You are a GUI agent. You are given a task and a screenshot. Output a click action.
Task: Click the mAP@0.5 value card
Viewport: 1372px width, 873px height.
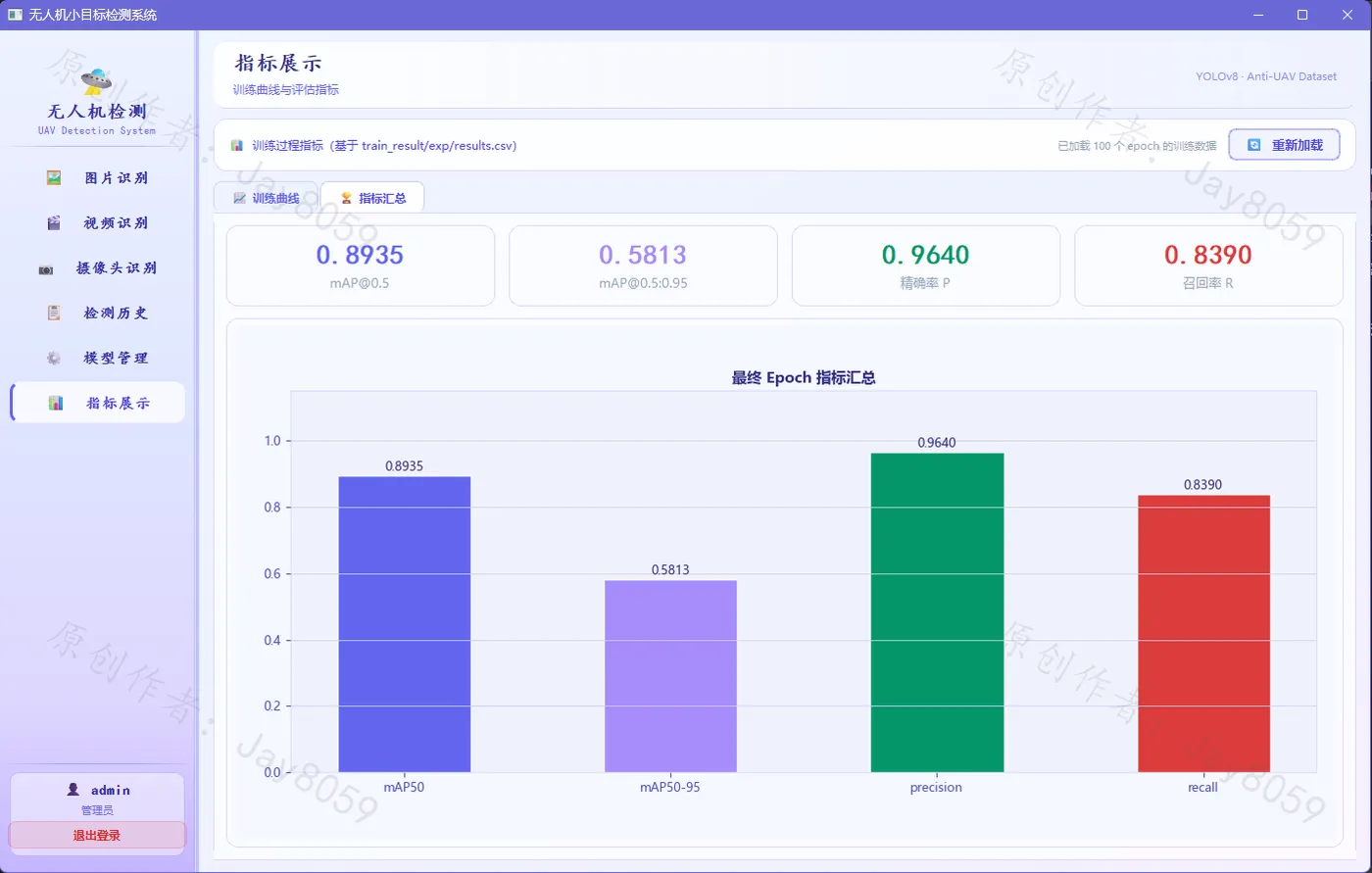coord(361,267)
